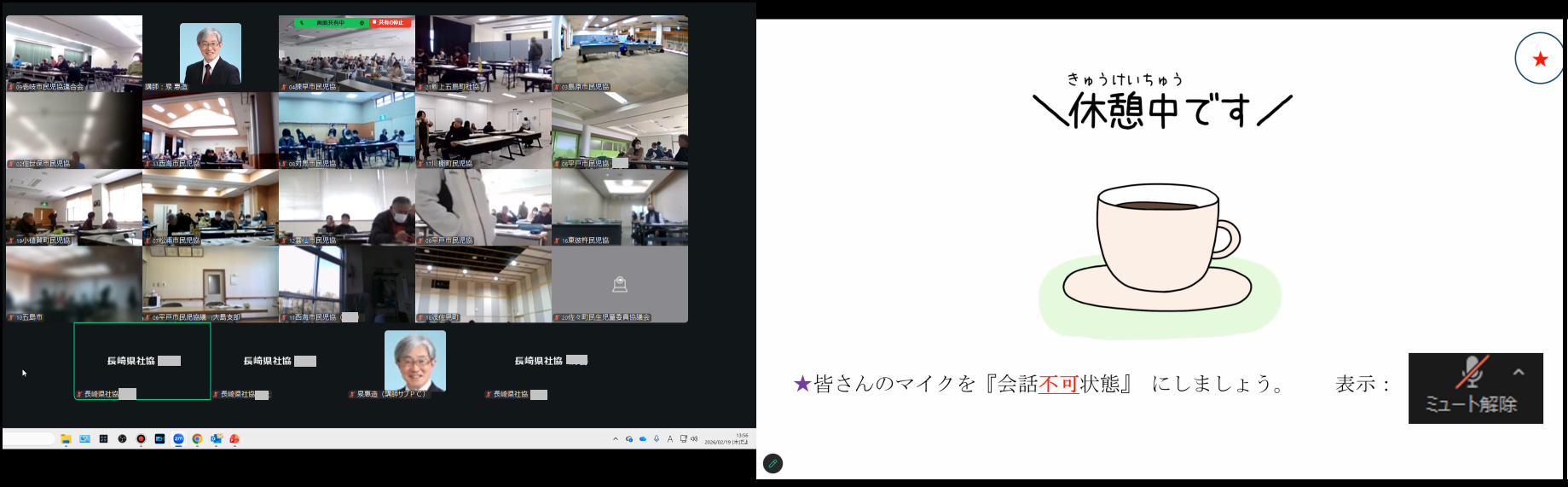Expand the chevron beside ミュート解除
The width and height of the screenshot is (1568, 487).
pyautogui.click(x=1519, y=373)
